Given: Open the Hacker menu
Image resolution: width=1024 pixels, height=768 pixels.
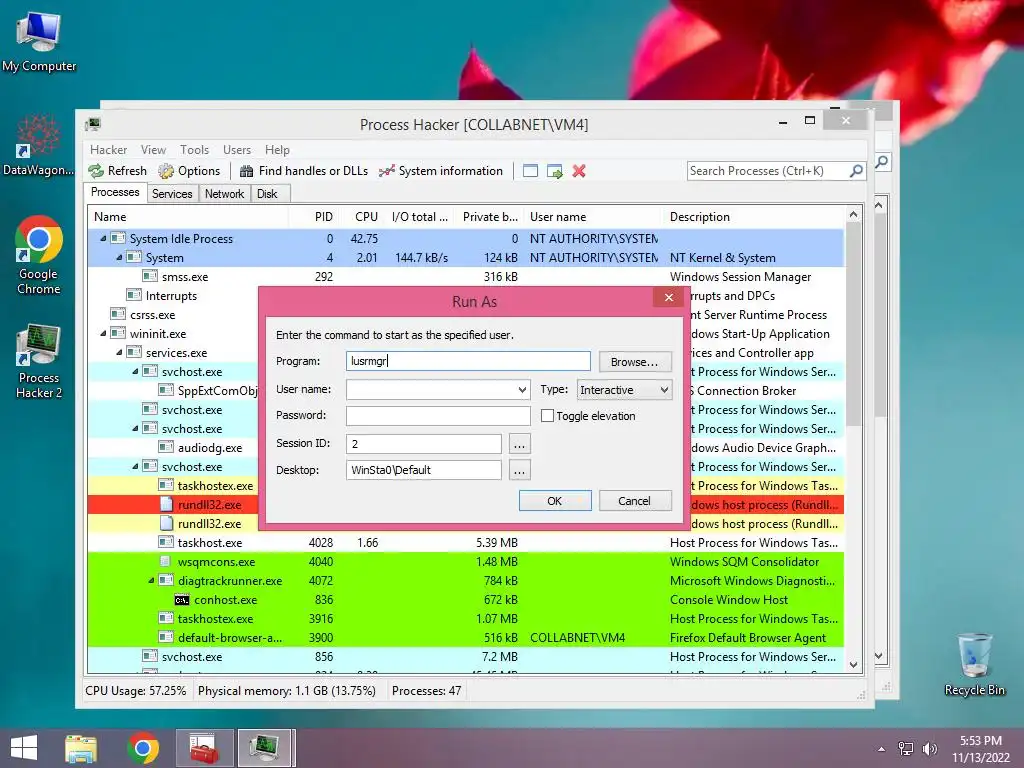Looking at the screenshot, I should 108,150.
